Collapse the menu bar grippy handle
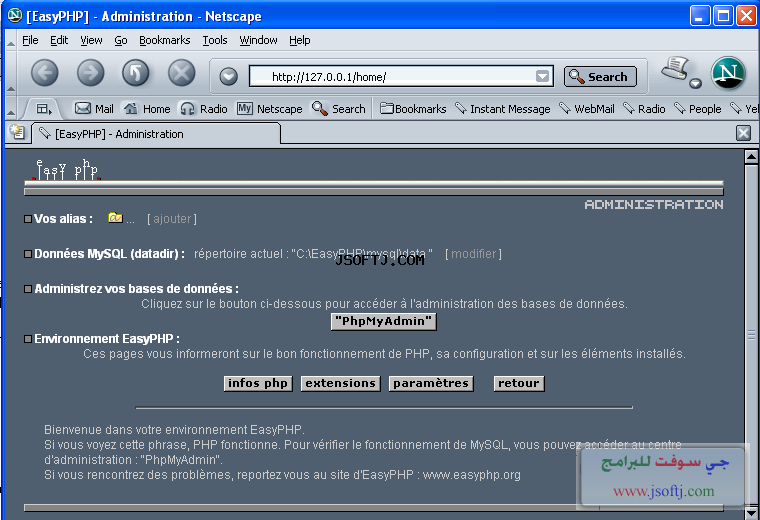This screenshot has width=760, height=520. tap(11, 41)
